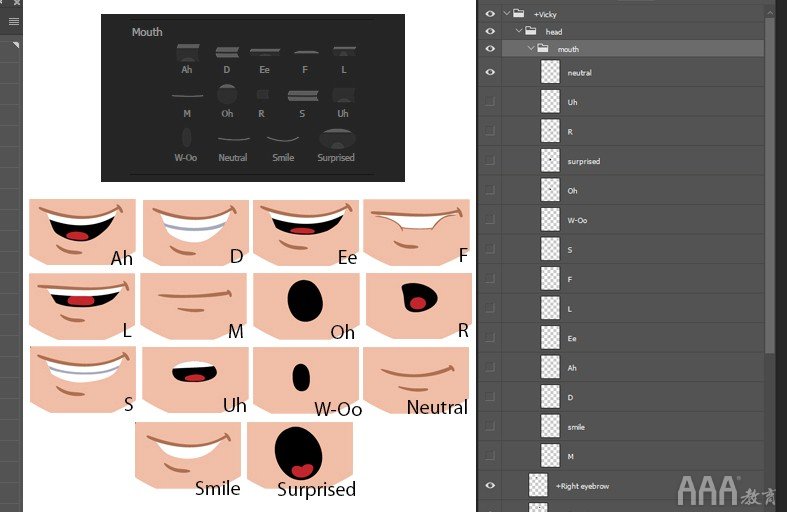This screenshot has width=787, height=512.
Task: Click the mouth group folder icon
Action: [543, 49]
